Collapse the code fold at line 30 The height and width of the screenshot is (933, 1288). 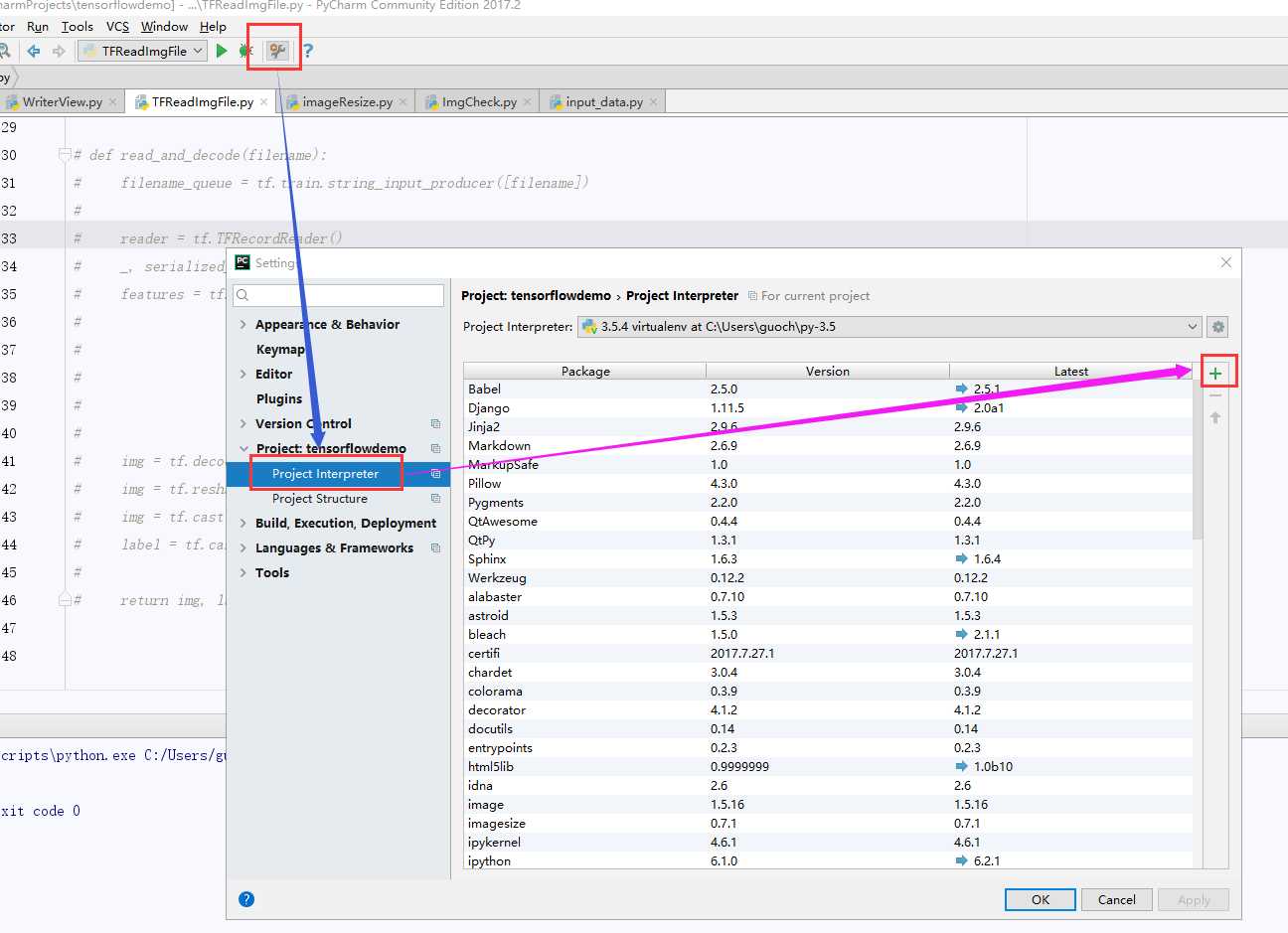click(65, 155)
